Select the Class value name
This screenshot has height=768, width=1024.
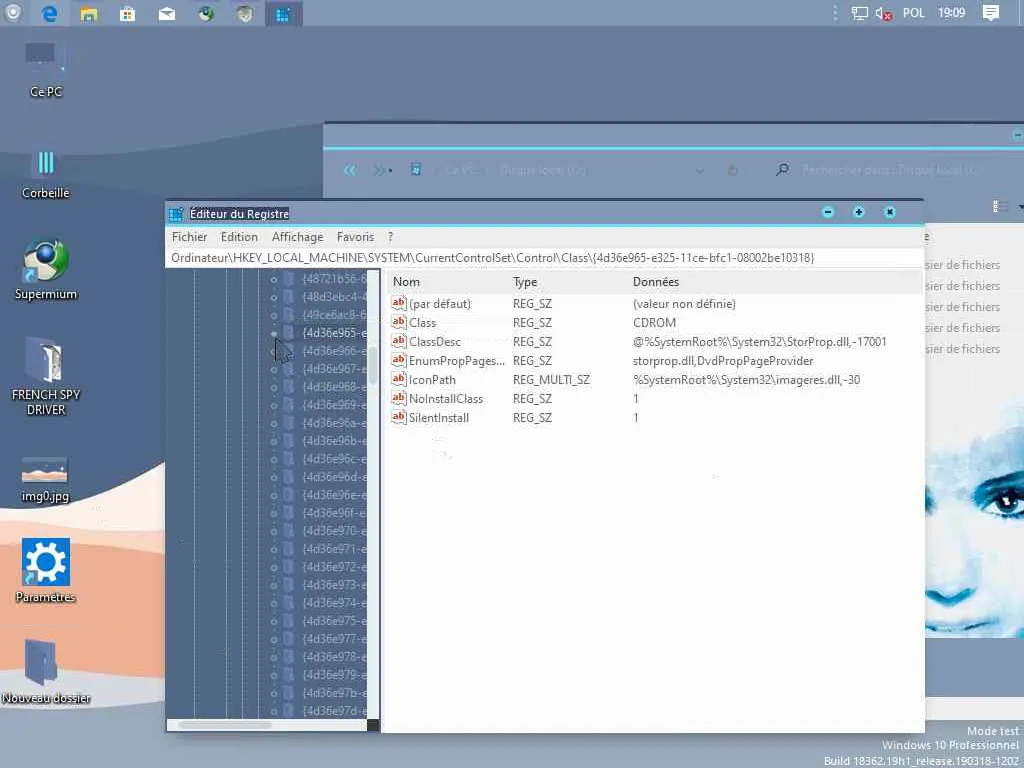pos(423,323)
